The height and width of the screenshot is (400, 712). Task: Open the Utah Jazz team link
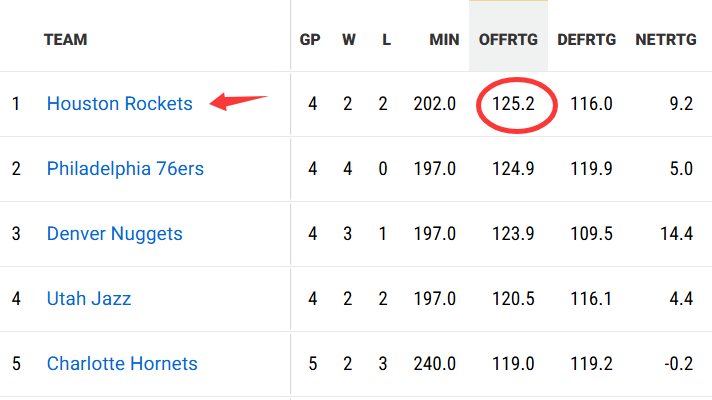click(x=89, y=299)
